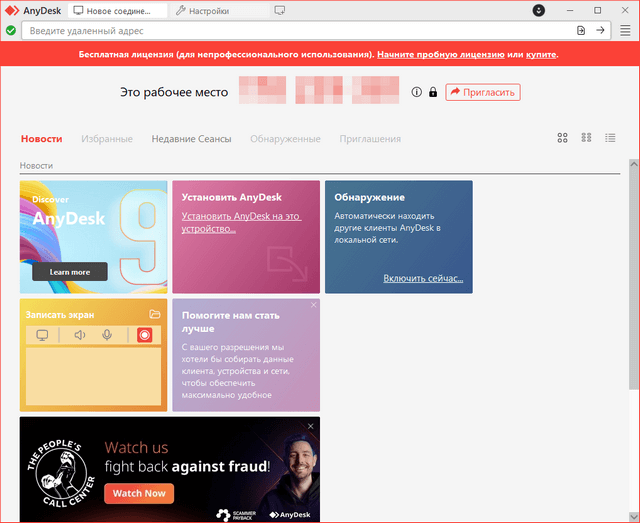Switch to Недавние Сеансы tab
This screenshot has width=640, height=523.
tap(191, 139)
